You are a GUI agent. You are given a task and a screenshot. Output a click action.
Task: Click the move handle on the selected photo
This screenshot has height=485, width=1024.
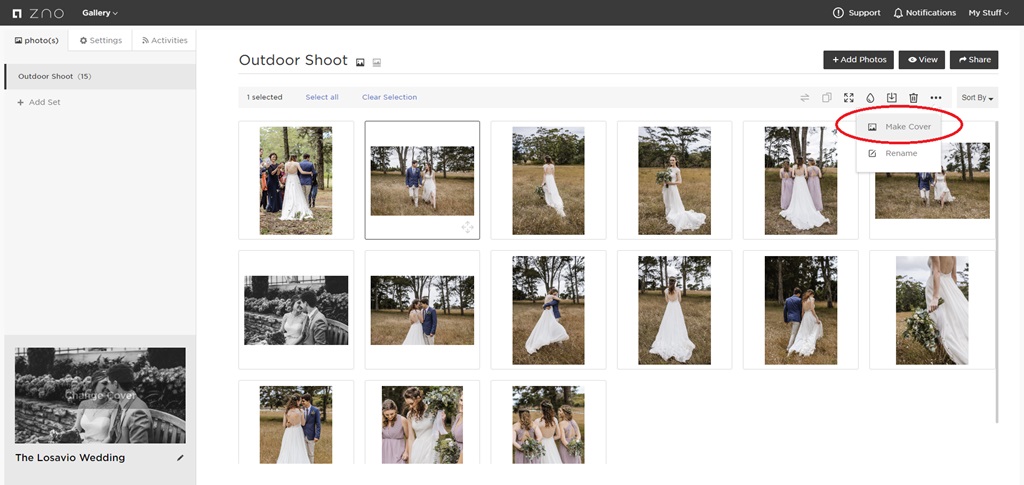pos(468,227)
